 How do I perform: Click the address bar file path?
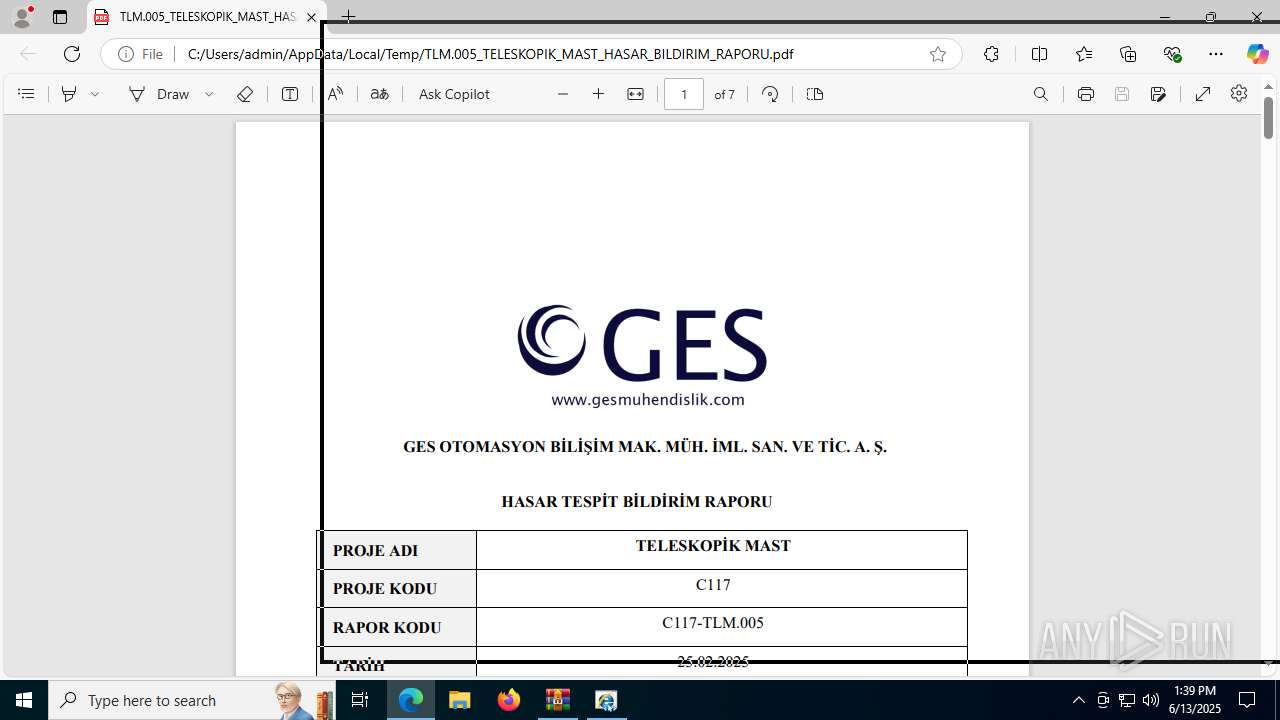[x=490, y=54]
